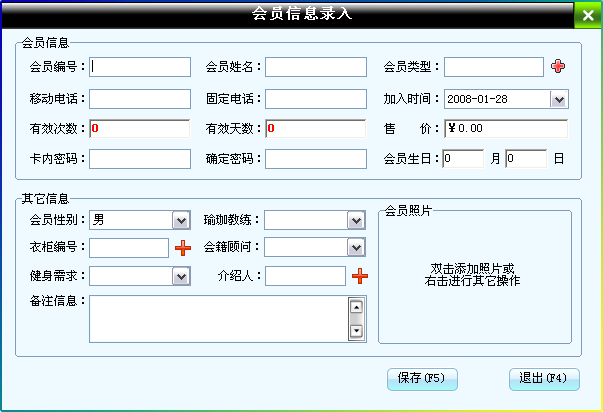Click the red plus beside 会员类型 field
This screenshot has width=603, height=412.
coord(558,66)
